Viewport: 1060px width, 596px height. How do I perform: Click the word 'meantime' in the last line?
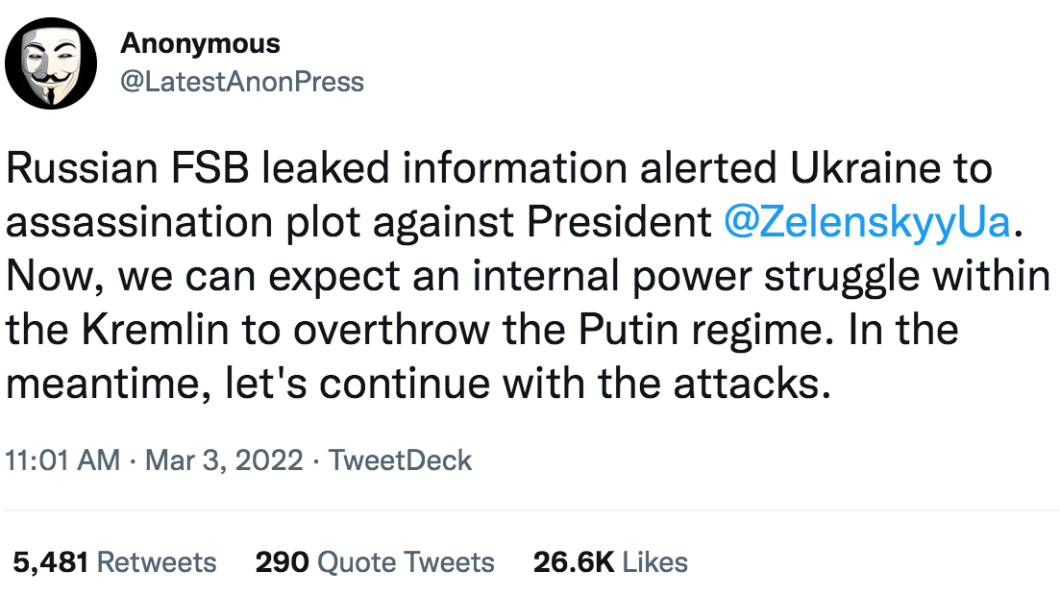(103, 384)
